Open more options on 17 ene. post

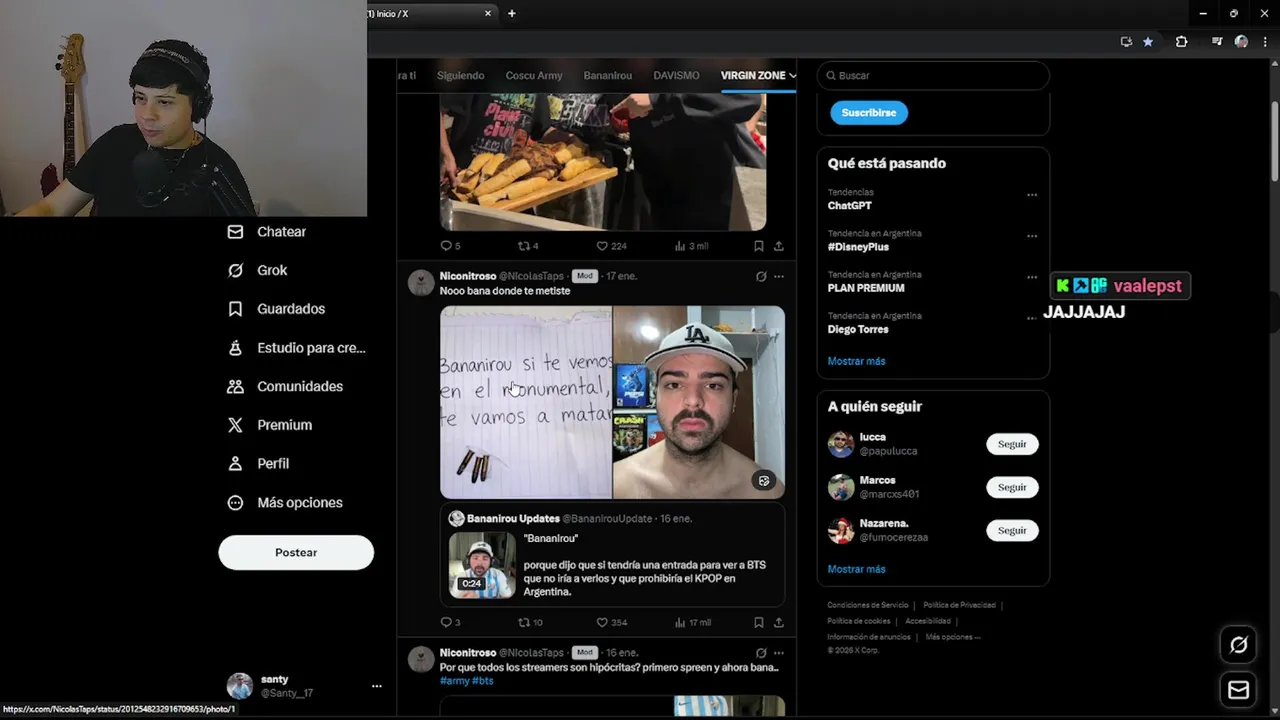[779, 276]
